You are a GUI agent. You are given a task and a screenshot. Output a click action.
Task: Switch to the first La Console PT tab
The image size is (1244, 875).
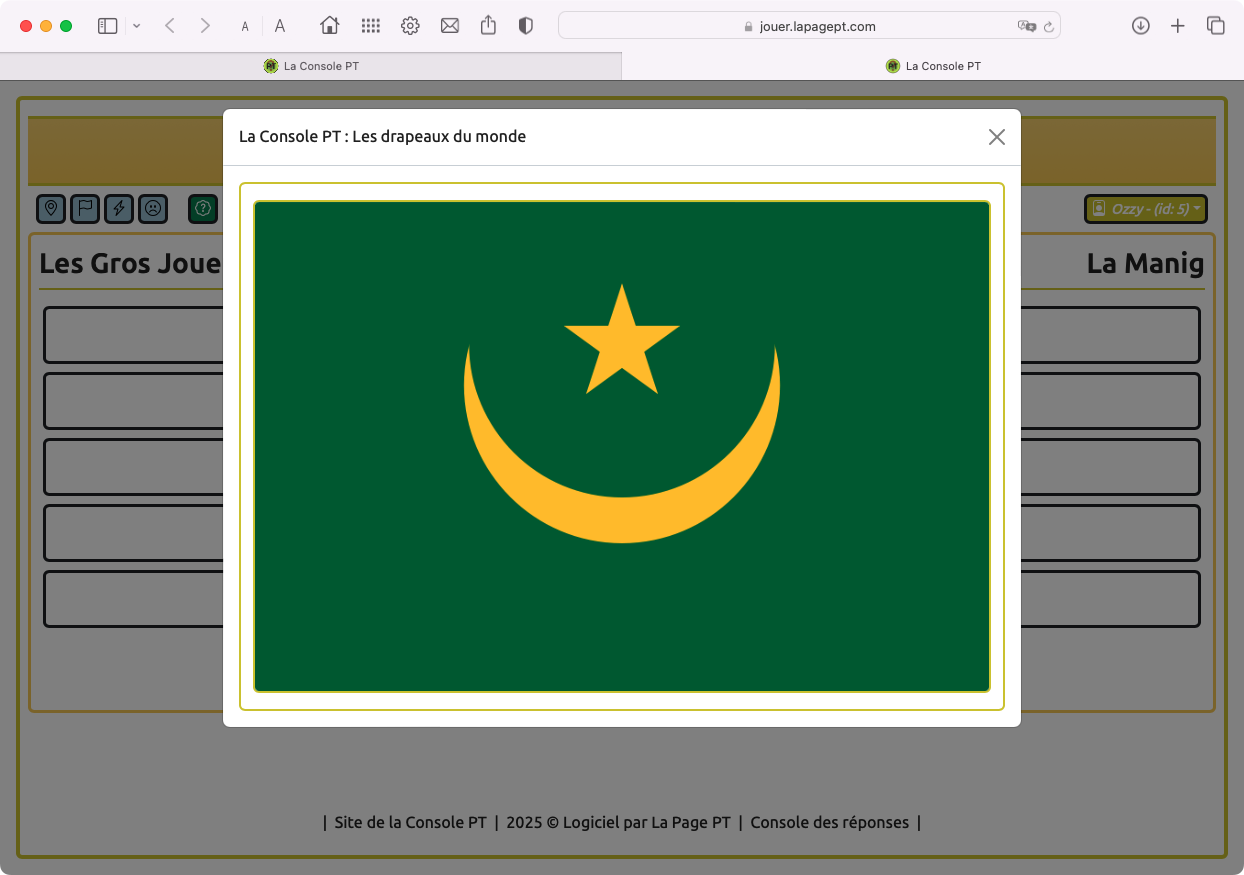(x=310, y=66)
